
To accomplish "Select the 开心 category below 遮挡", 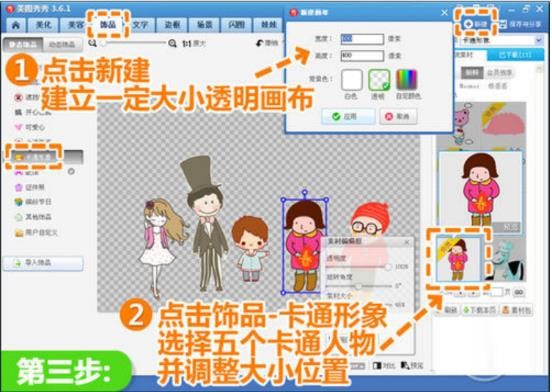I will click(32, 113).
